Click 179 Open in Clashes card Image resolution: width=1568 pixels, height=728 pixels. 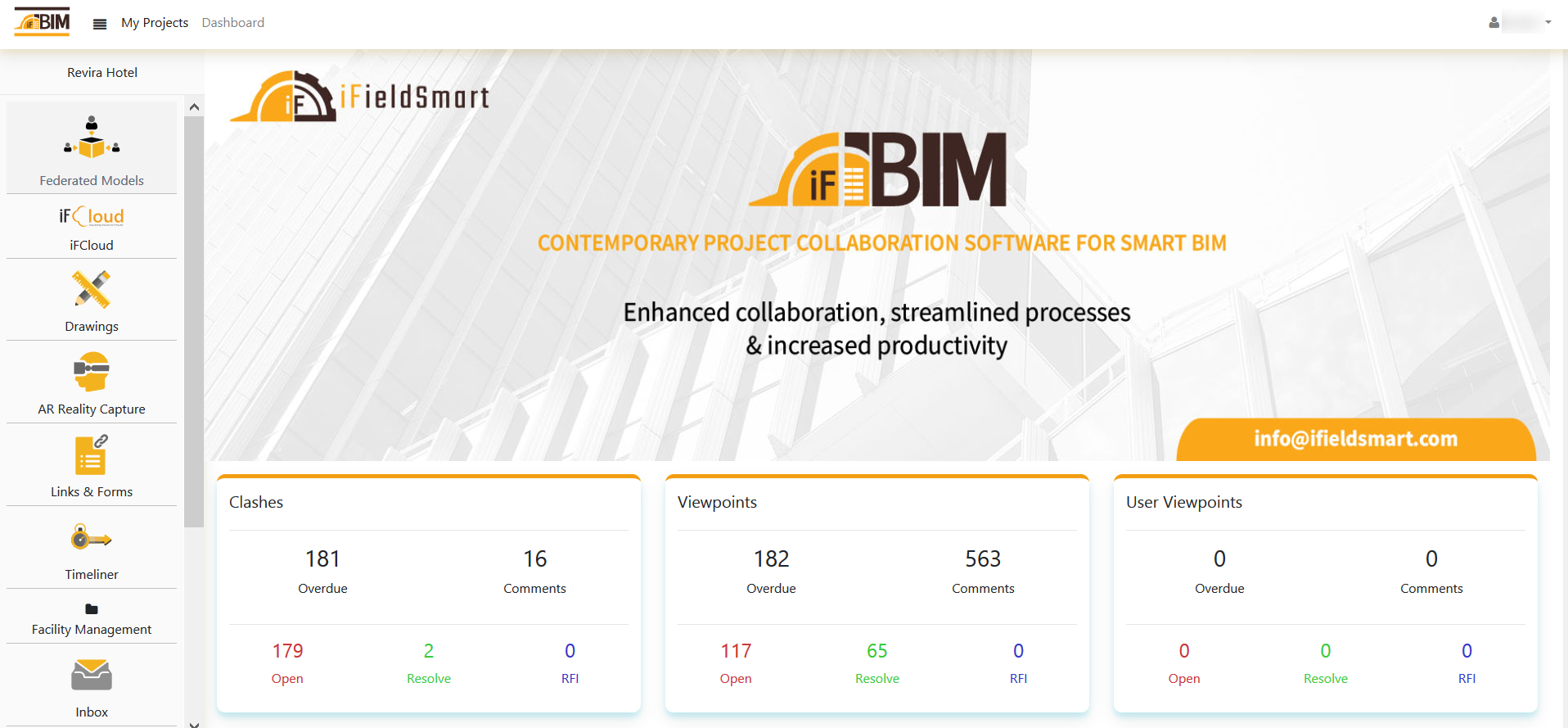[287, 663]
